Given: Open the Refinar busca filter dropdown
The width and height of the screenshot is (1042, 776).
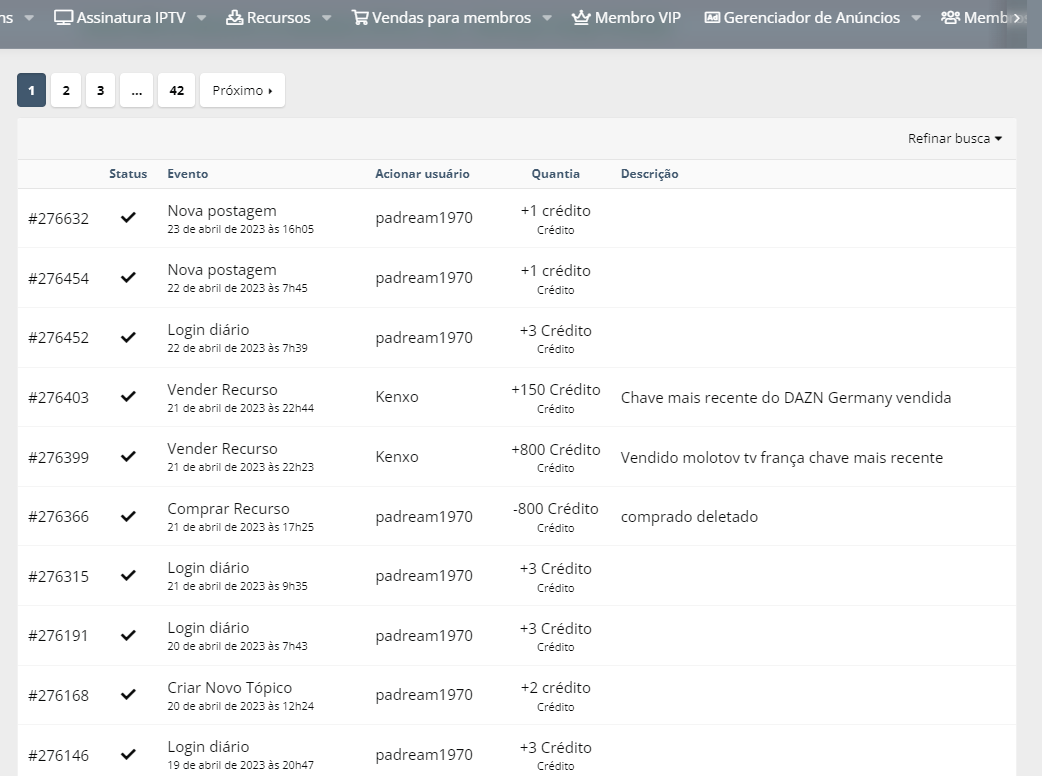Looking at the screenshot, I should point(955,138).
